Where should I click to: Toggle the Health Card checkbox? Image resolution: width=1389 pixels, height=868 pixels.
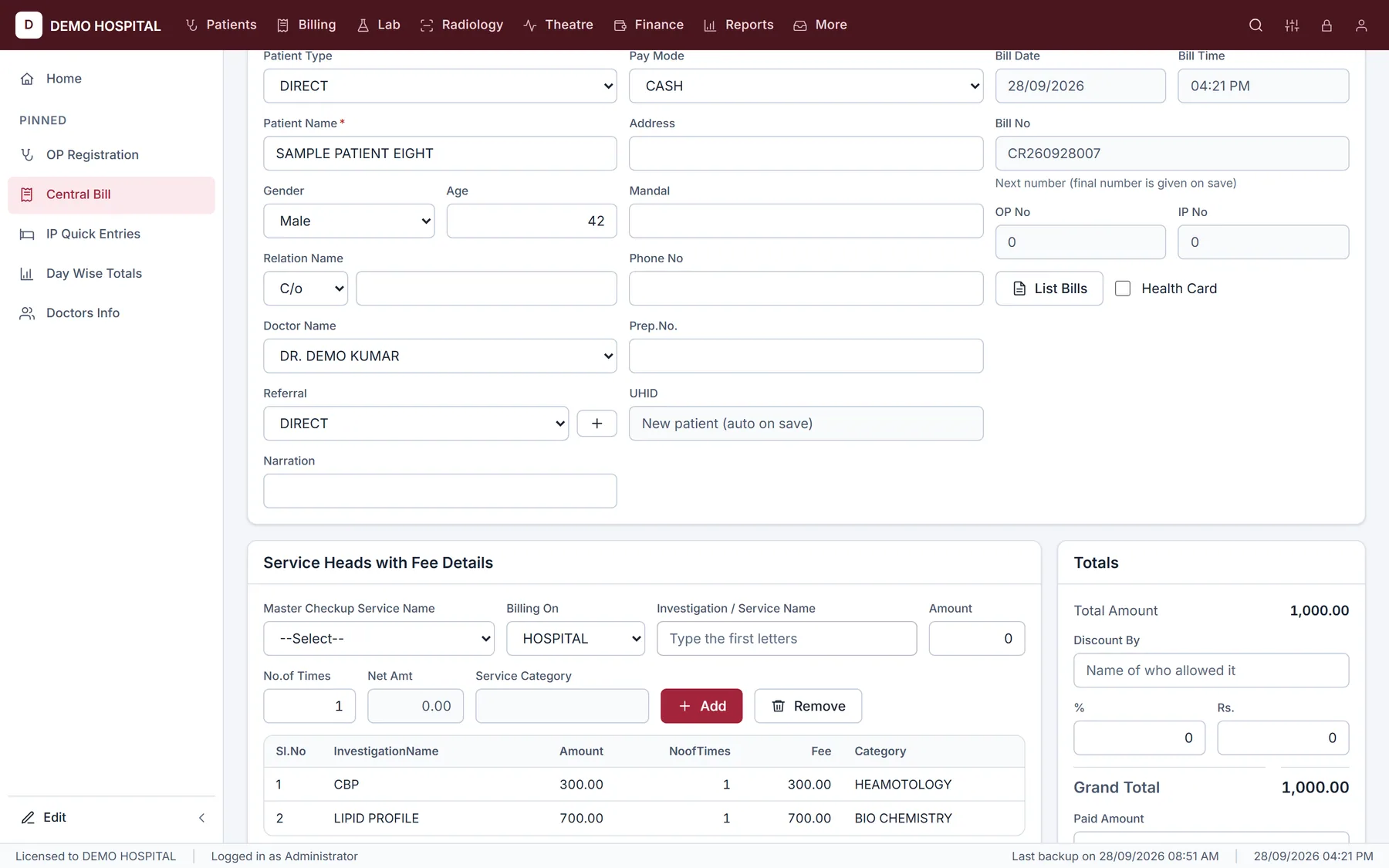point(1123,289)
